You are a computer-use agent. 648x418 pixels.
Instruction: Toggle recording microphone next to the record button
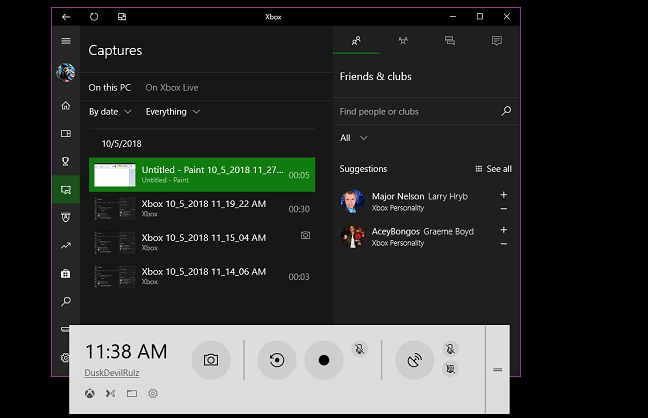(360, 349)
